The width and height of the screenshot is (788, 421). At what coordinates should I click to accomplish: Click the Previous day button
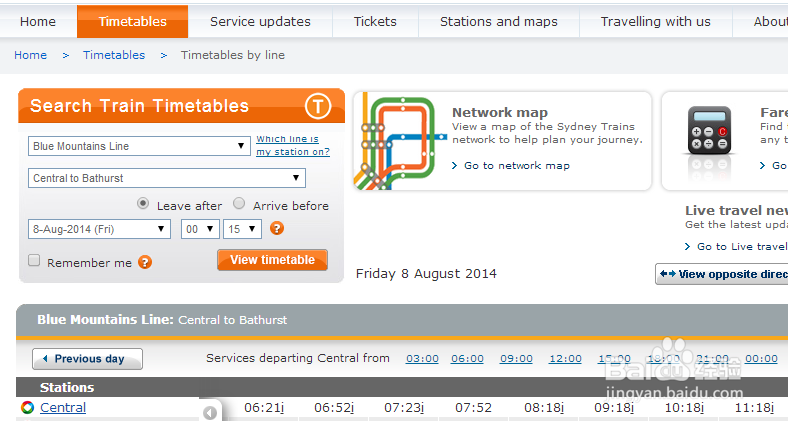(87, 359)
